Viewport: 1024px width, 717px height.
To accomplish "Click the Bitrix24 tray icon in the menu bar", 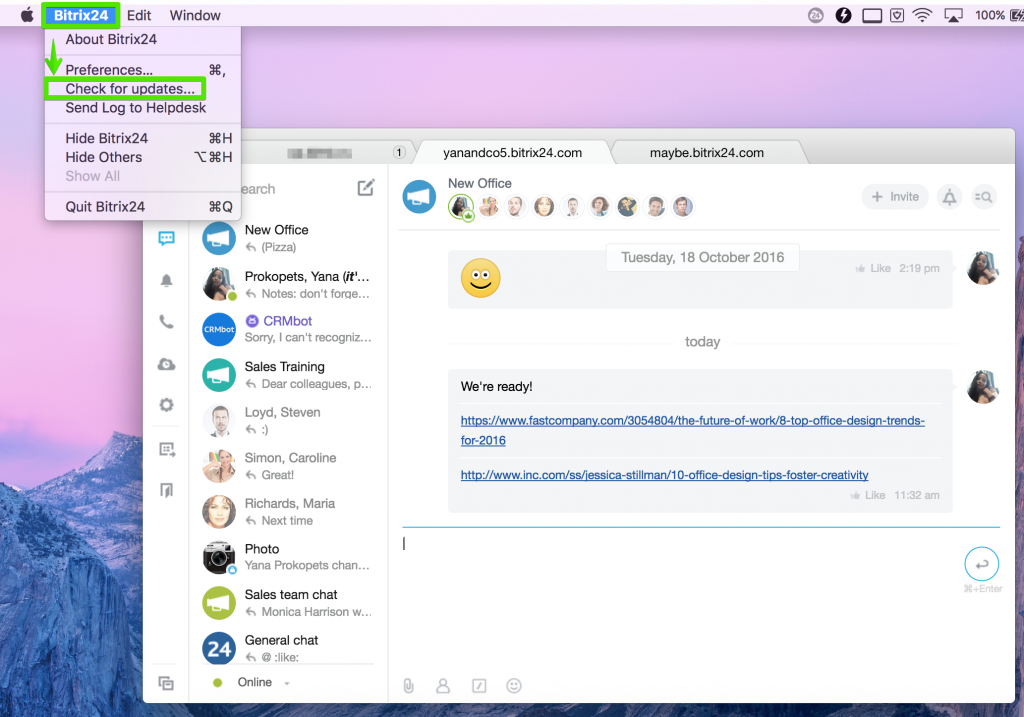I will 816,15.
